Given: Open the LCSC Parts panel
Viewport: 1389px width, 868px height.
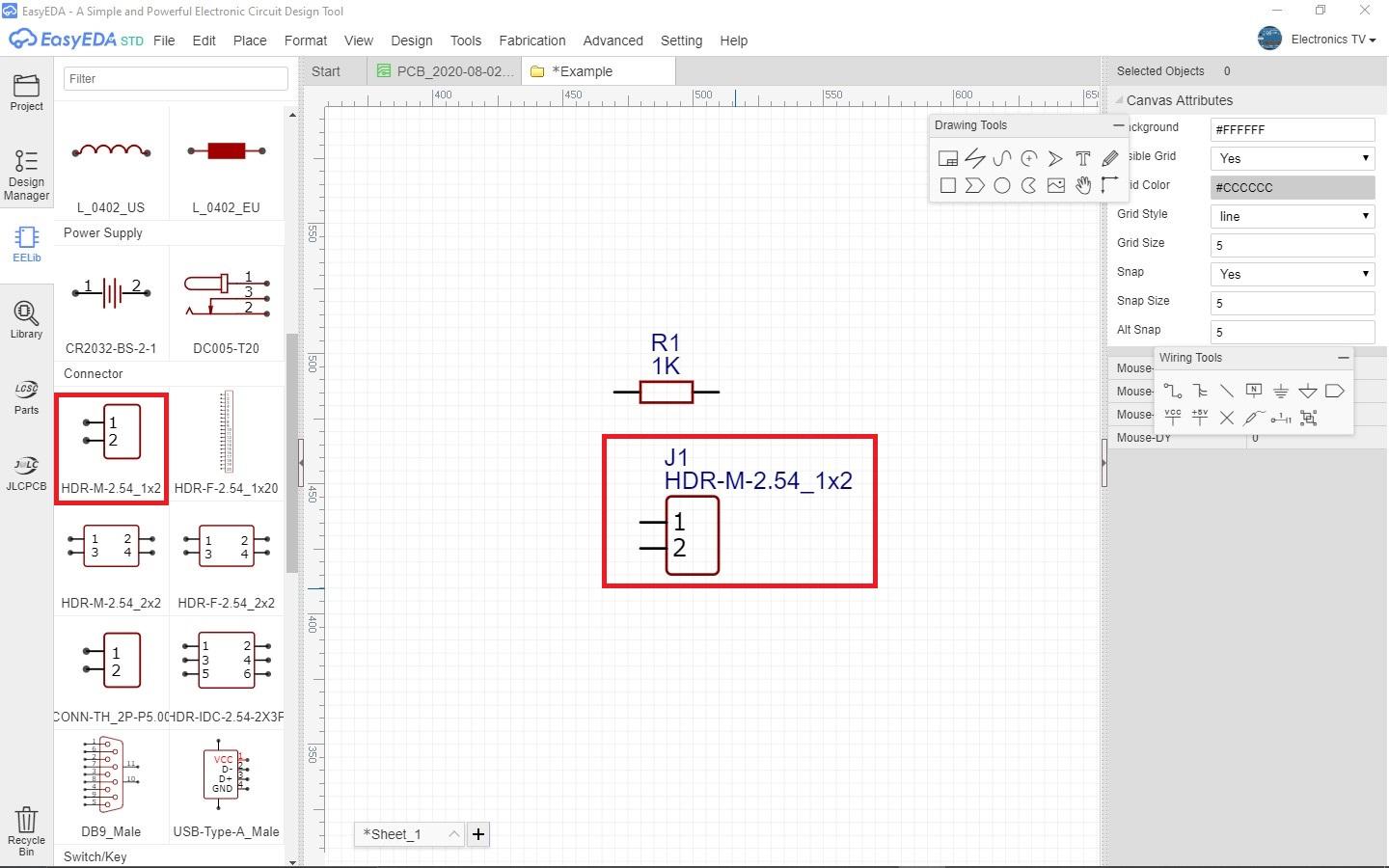Looking at the screenshot, I should click(x=26, y=396).
